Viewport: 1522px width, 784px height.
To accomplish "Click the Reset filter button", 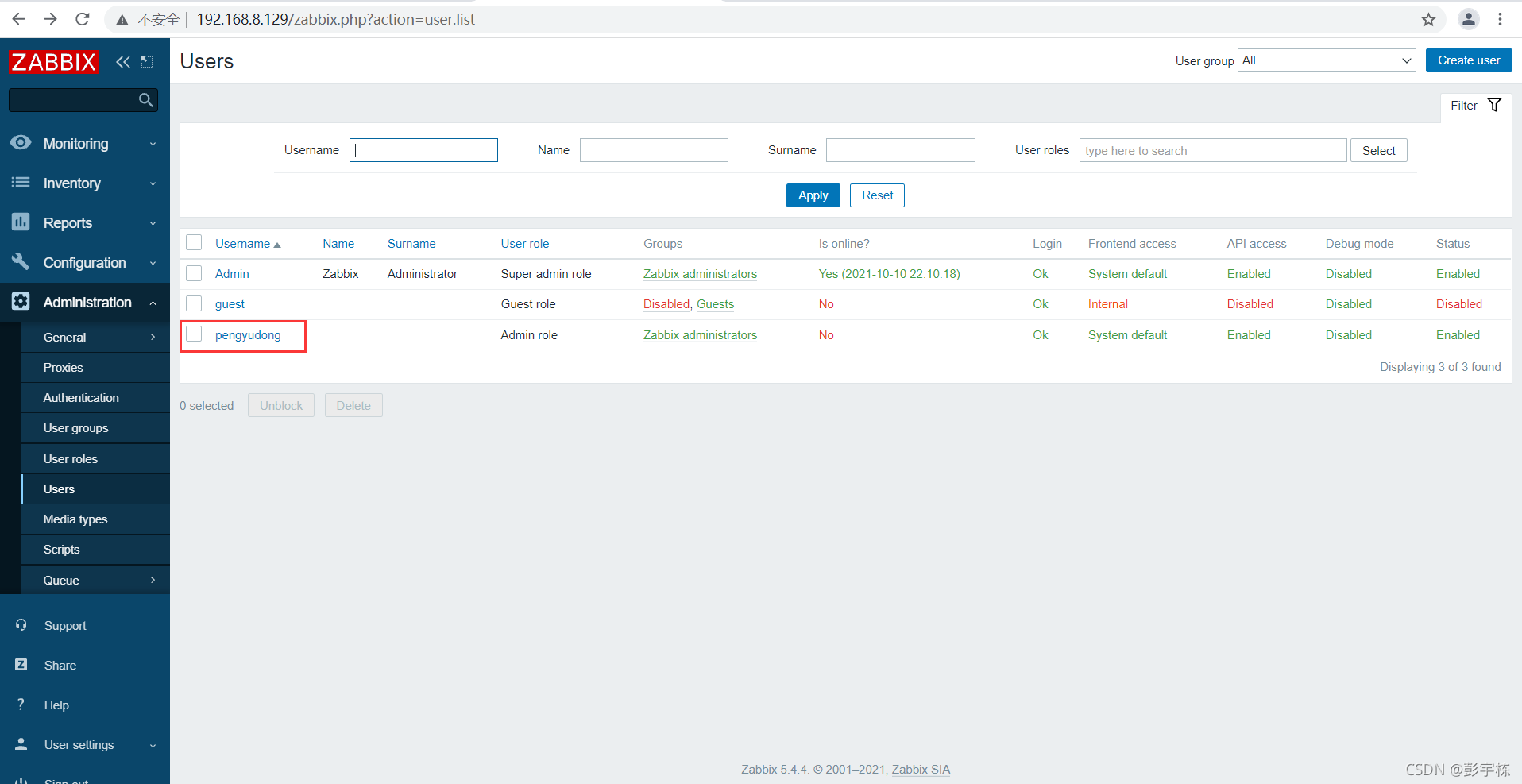I will coord(877,195).
